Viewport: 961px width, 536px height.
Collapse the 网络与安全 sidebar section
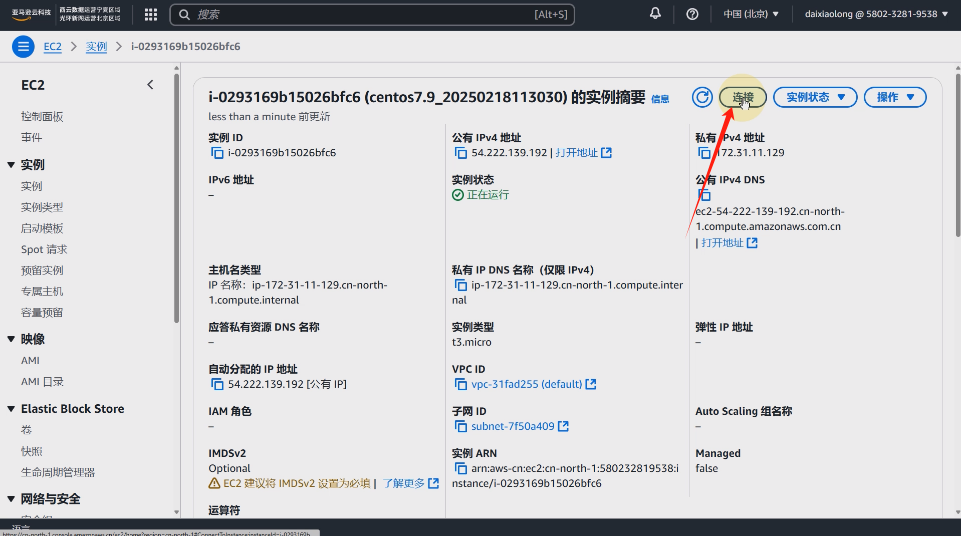11,499
